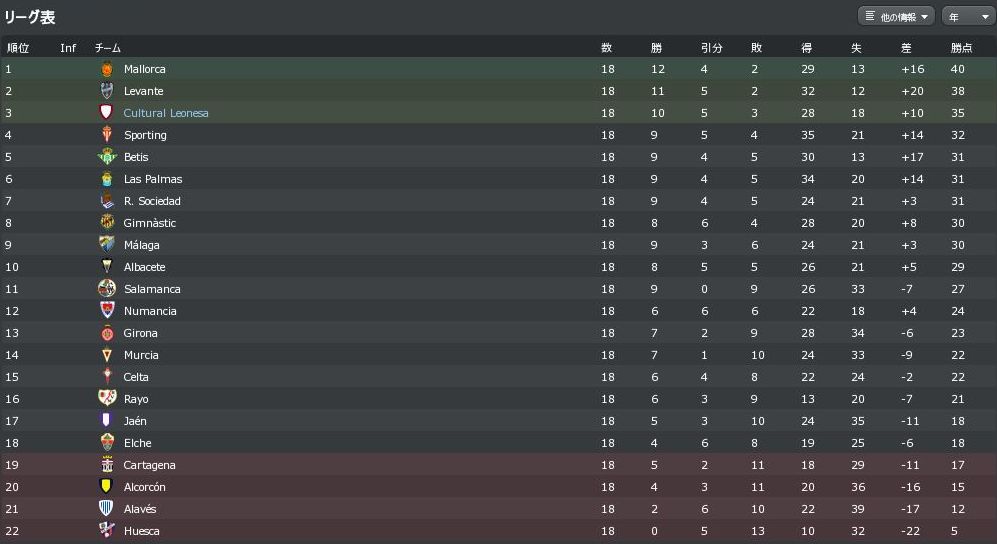Select the Betis team crest
This screenshot has height=544, width=997.
107,157
